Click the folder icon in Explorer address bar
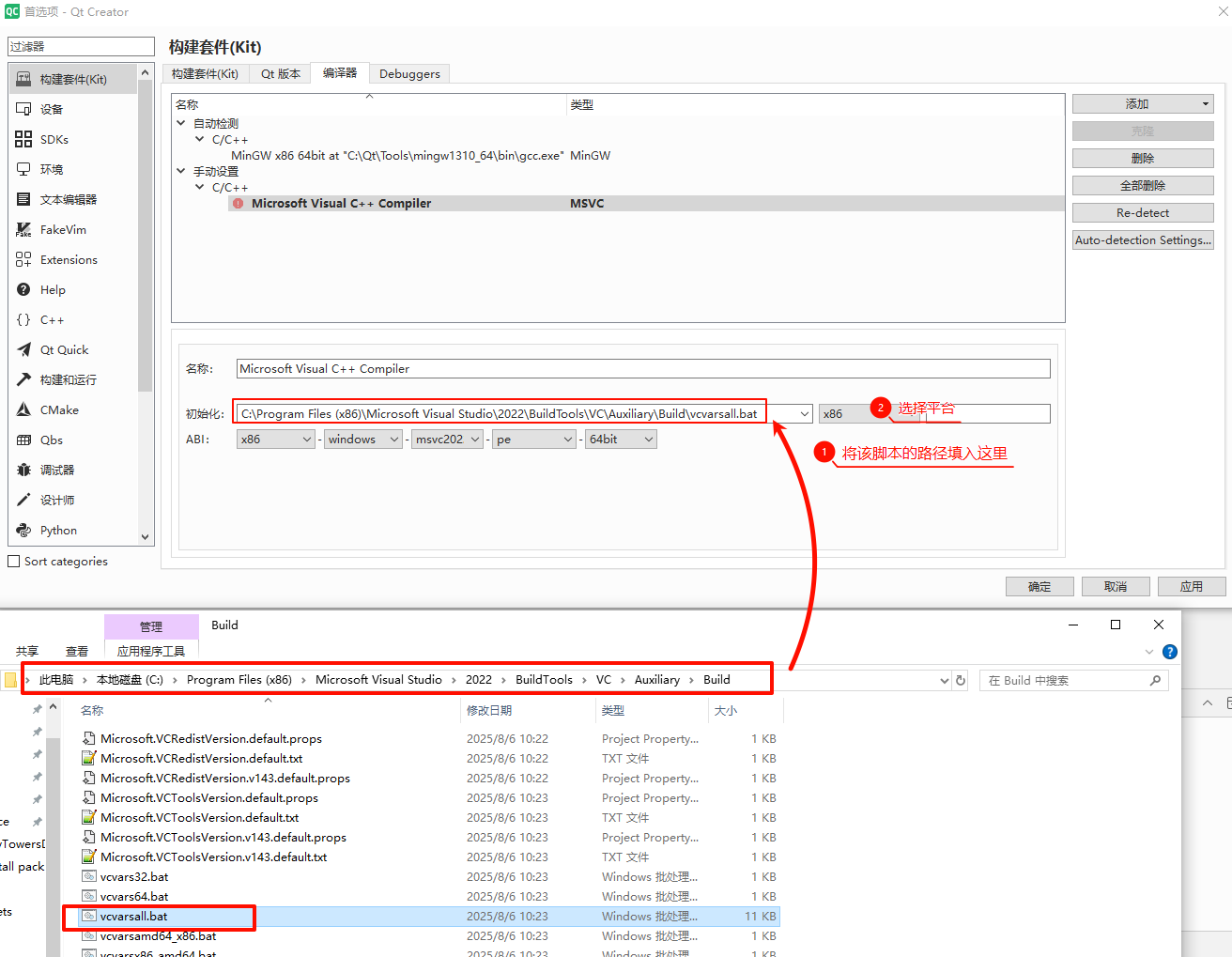1232x957 pixels. click(10, 679)
